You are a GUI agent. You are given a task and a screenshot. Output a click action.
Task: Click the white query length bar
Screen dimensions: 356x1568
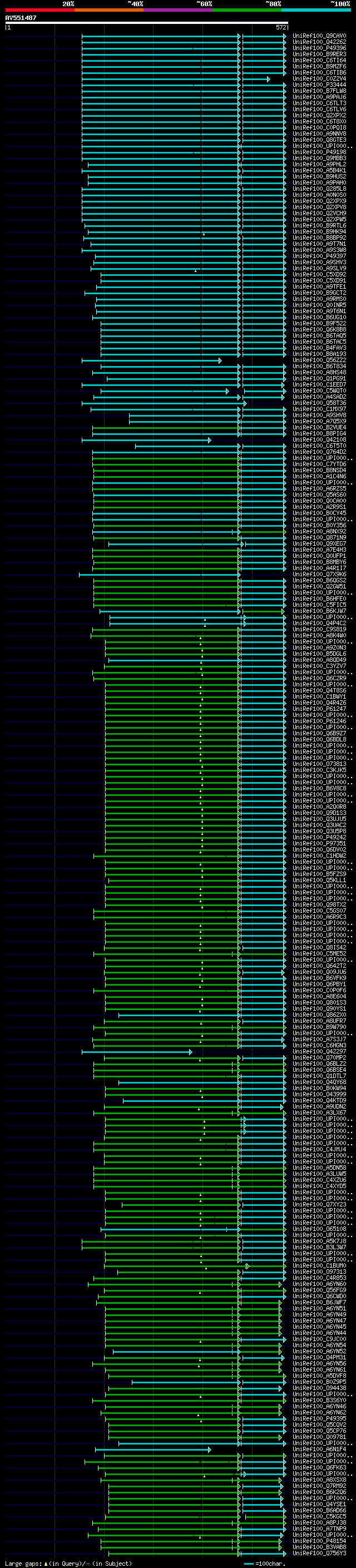pyautogui.click(x=147, y=22)
